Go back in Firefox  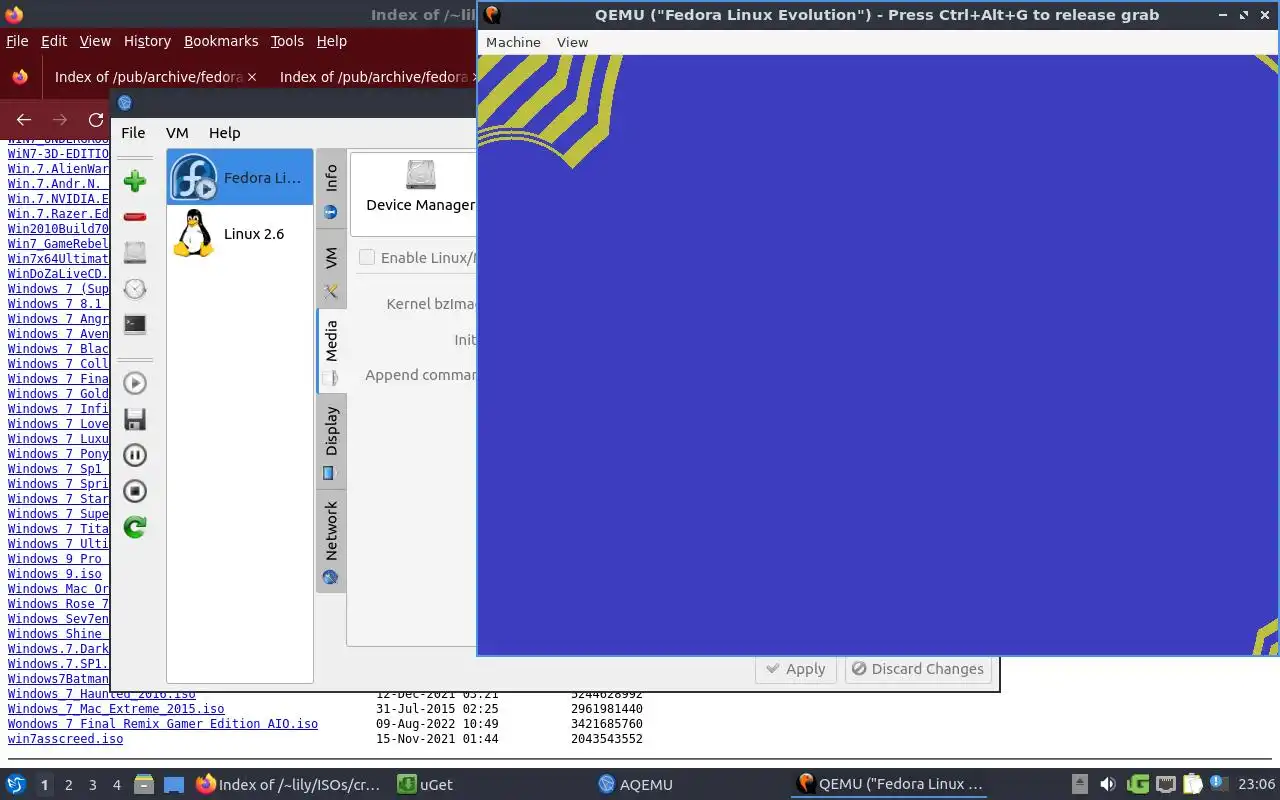click(24, 119)
